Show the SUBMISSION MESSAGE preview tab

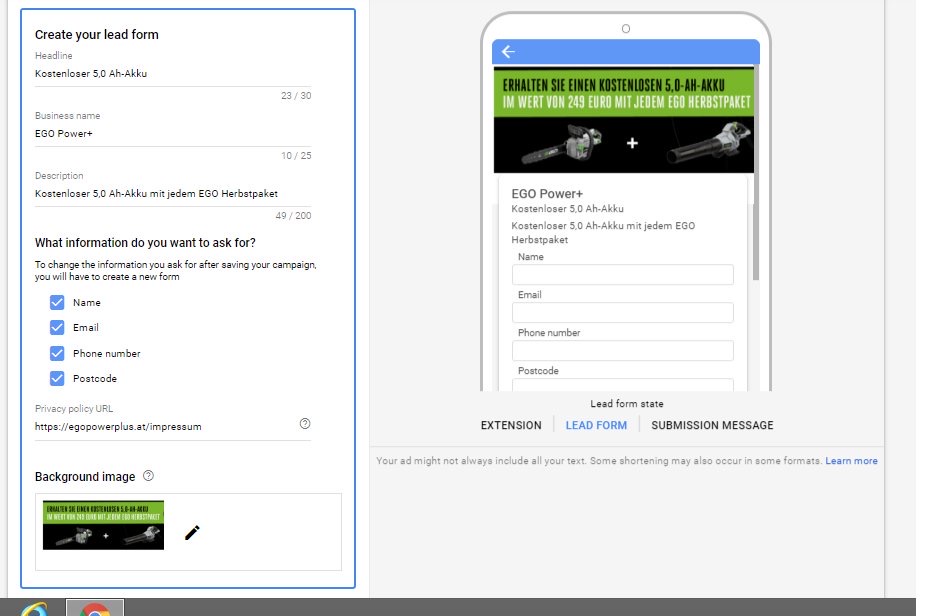(712, 425)
